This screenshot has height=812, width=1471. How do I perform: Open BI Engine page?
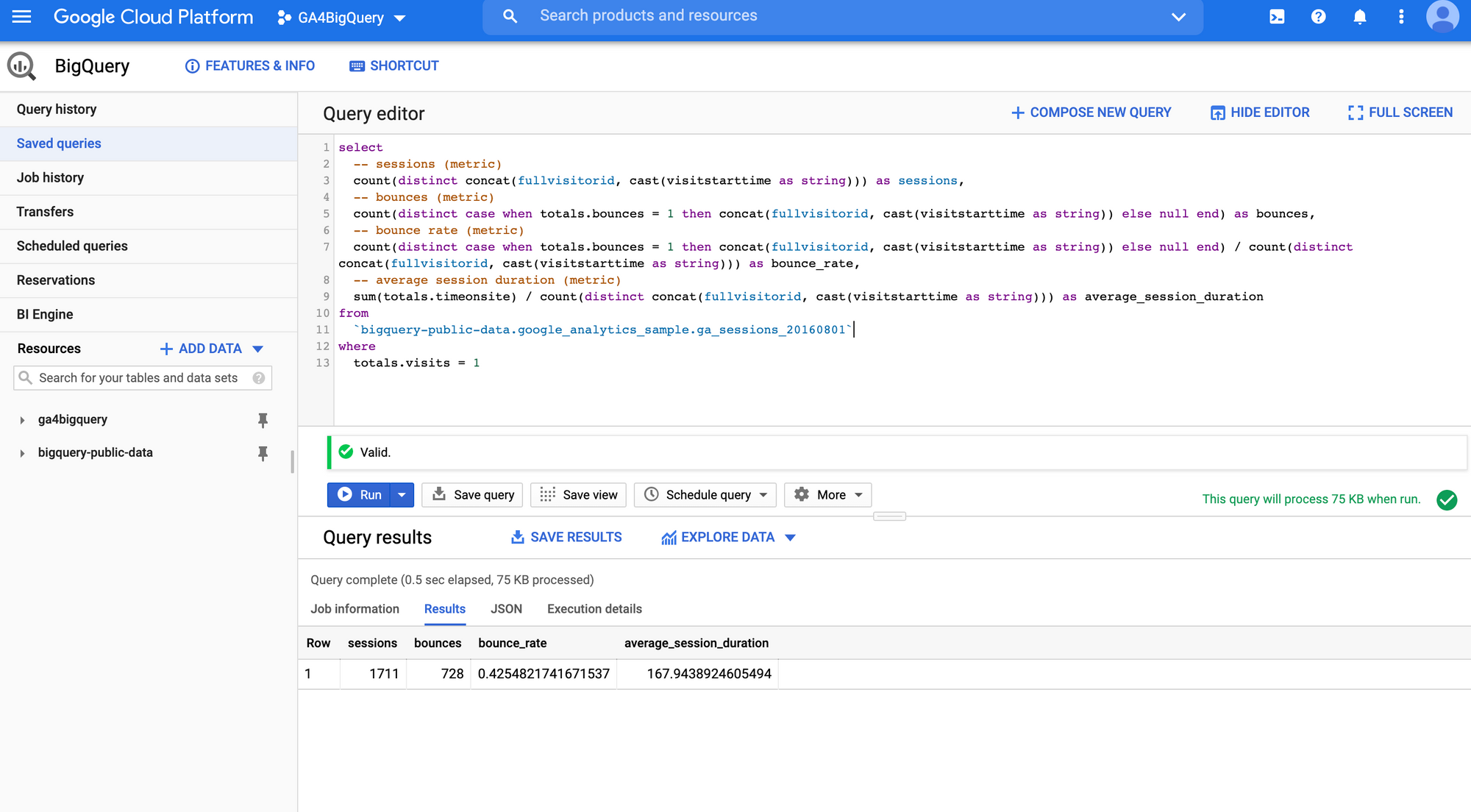pyautogui.click(x=149, y=315)
